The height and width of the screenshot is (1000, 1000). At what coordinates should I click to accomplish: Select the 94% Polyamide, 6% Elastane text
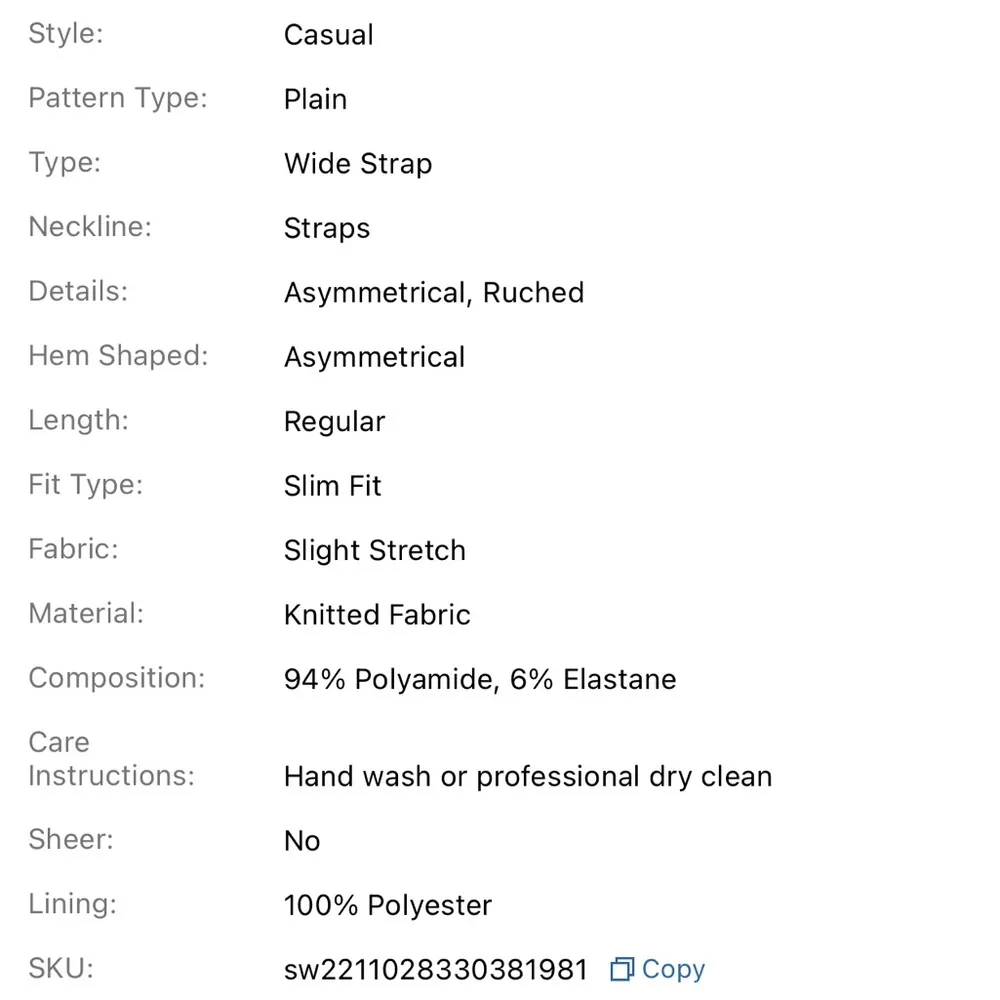coord(480,680)
